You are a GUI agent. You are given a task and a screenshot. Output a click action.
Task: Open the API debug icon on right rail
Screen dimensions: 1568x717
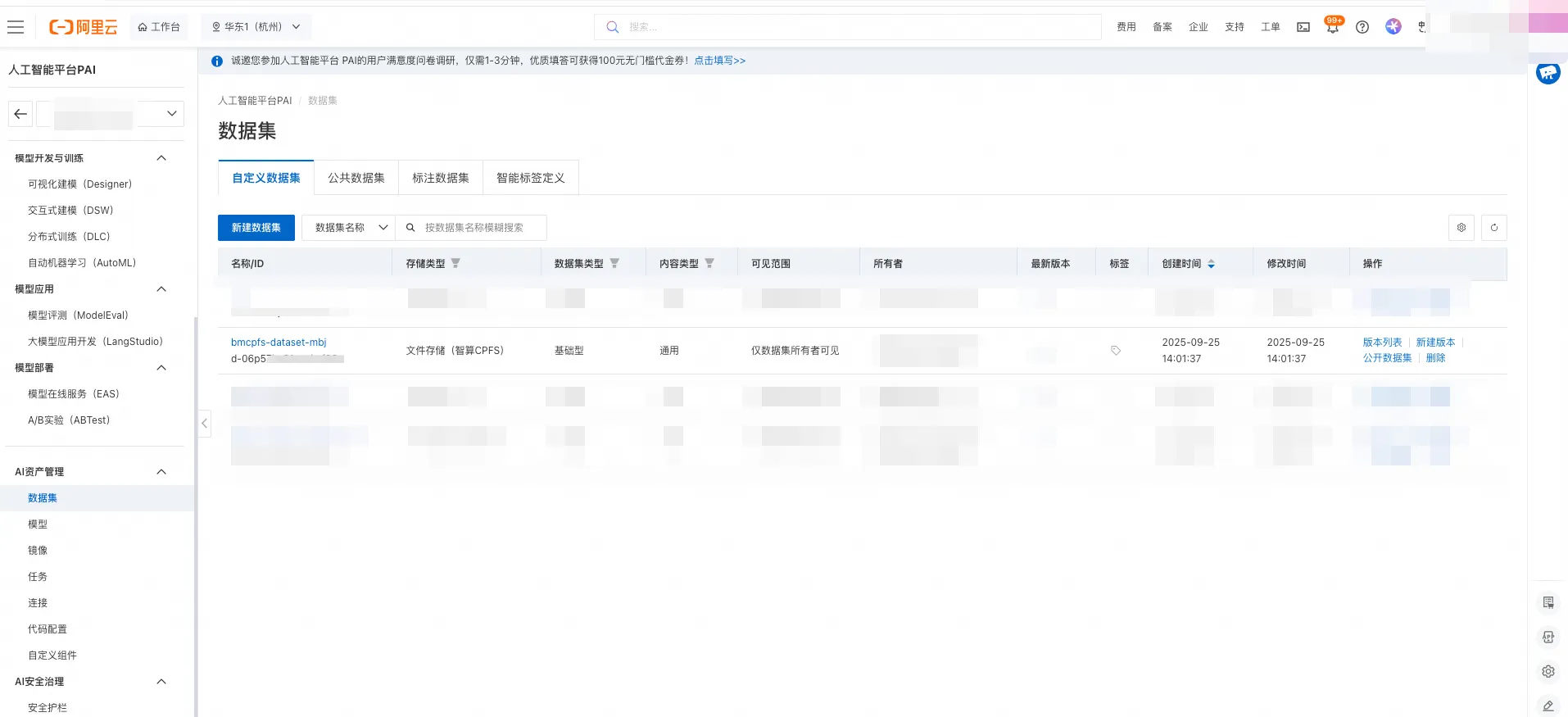1548,638
